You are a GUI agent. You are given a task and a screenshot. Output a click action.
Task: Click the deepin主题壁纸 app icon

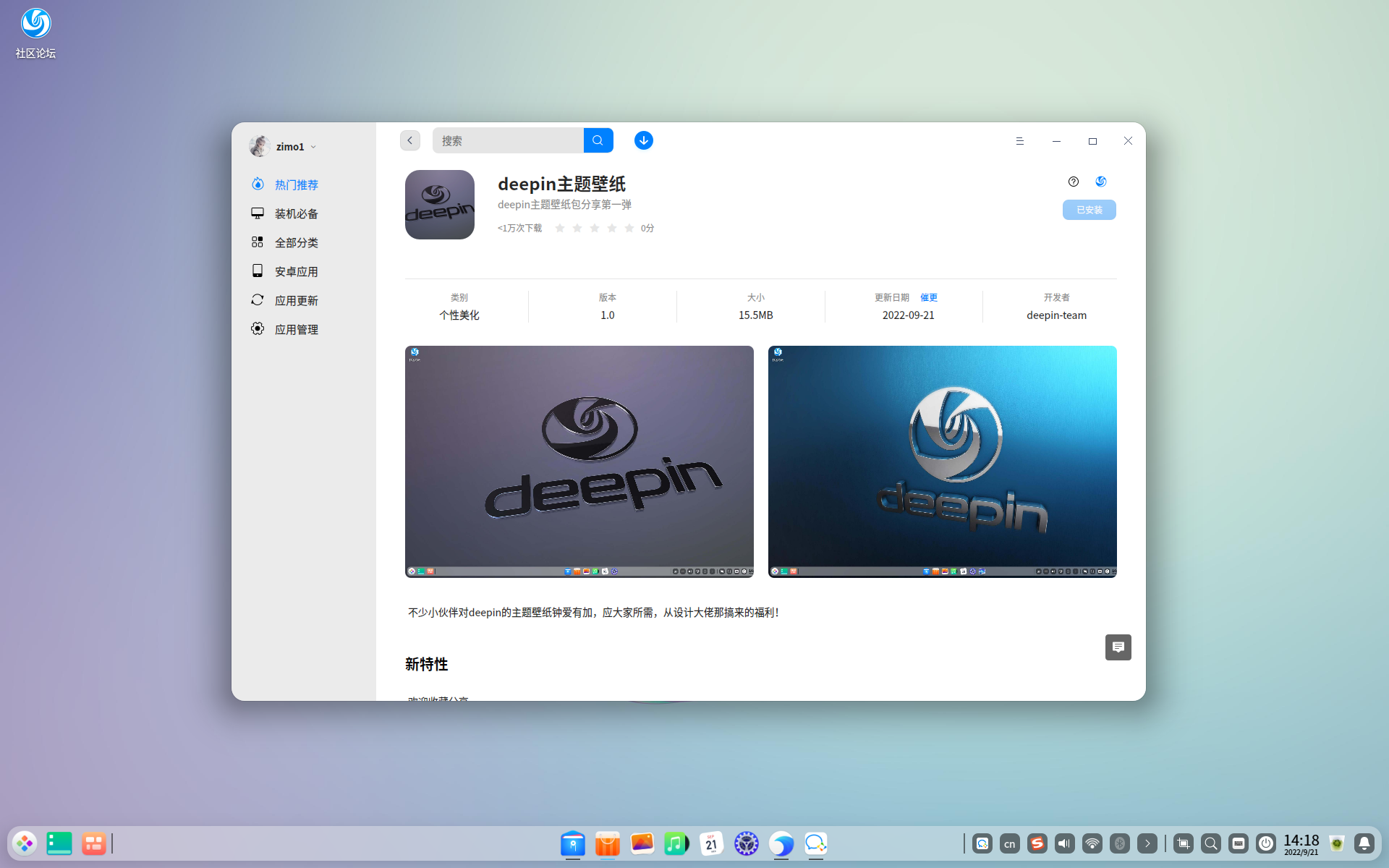(440, 205)
